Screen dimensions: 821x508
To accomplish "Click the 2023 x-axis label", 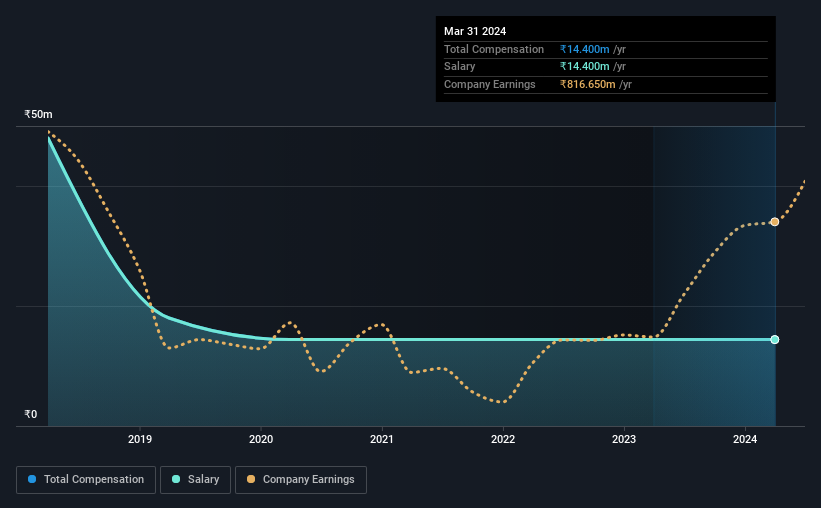I will pyautogui.click(x=624, y=439).
